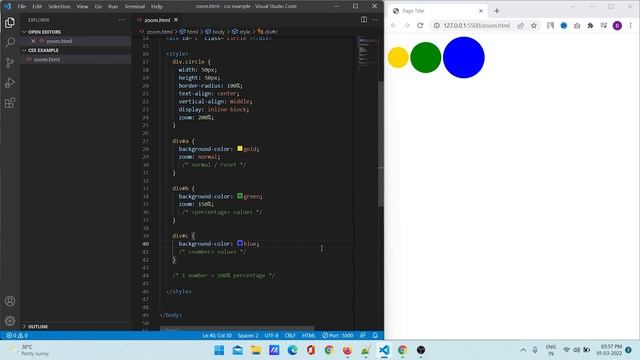
Task: Close zoom.html in Open Editors list
Action: (x=33, y=41)
